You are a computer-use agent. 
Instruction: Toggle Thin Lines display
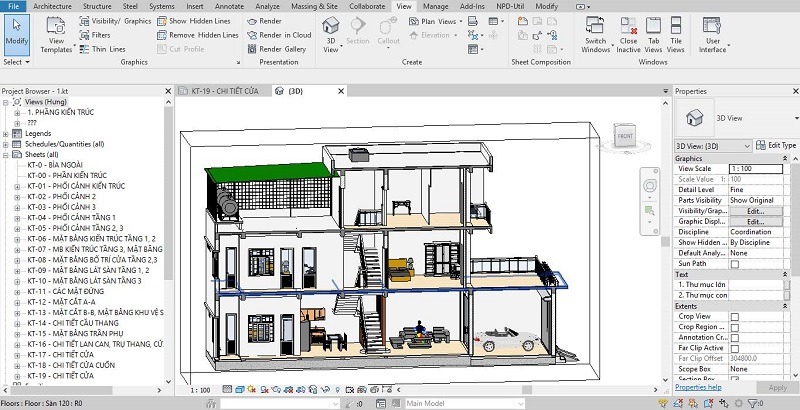click(103, 49)
